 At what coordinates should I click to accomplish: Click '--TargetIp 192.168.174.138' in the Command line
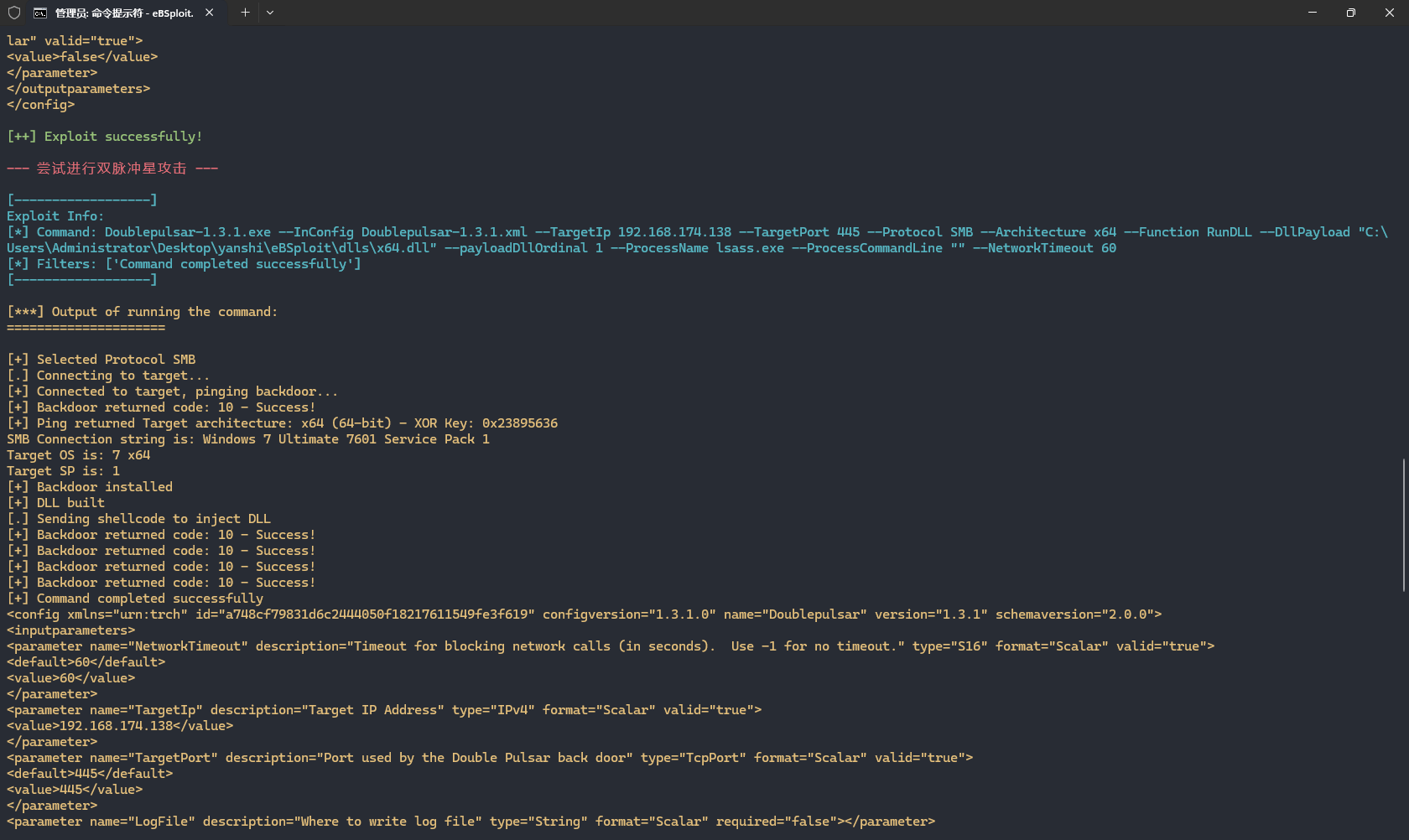(633, 232)
